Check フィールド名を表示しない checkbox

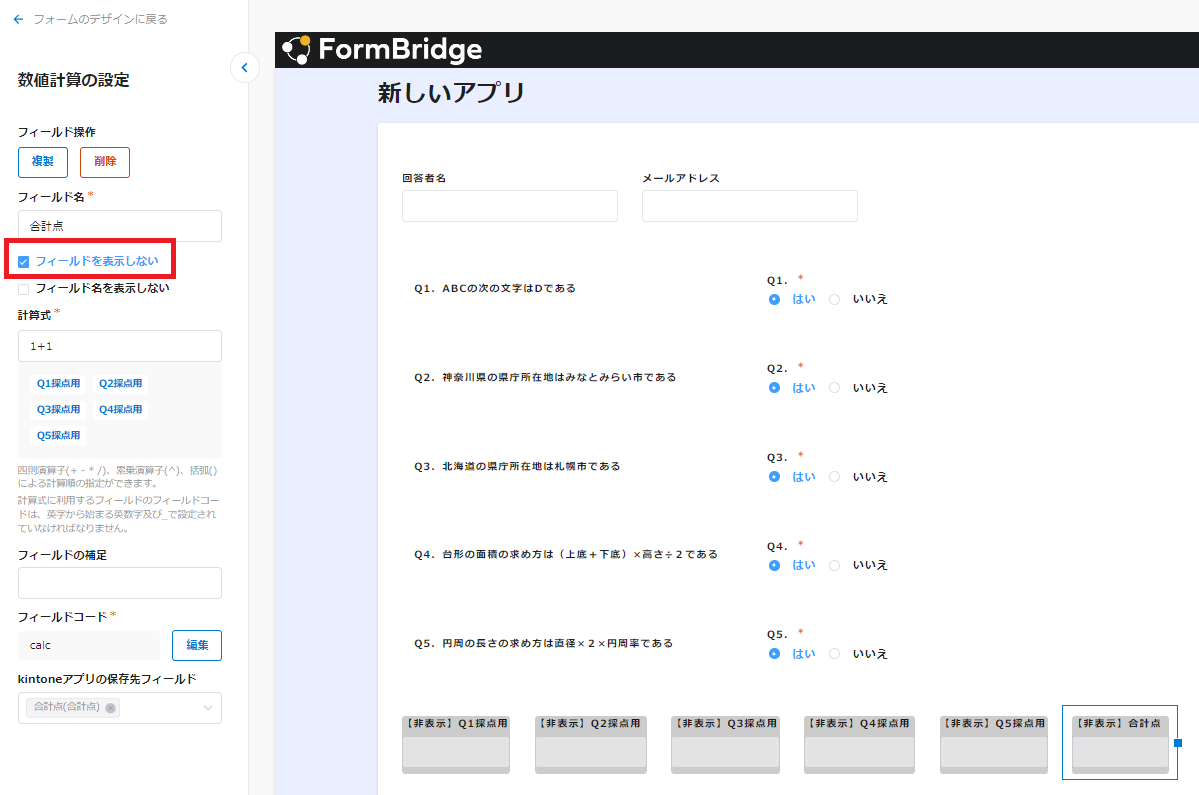click(x=24, y=289)
